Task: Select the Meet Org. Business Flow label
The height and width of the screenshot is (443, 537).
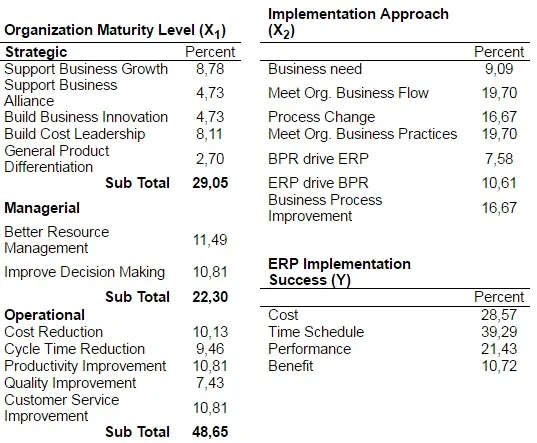Action: pos(348,93)
